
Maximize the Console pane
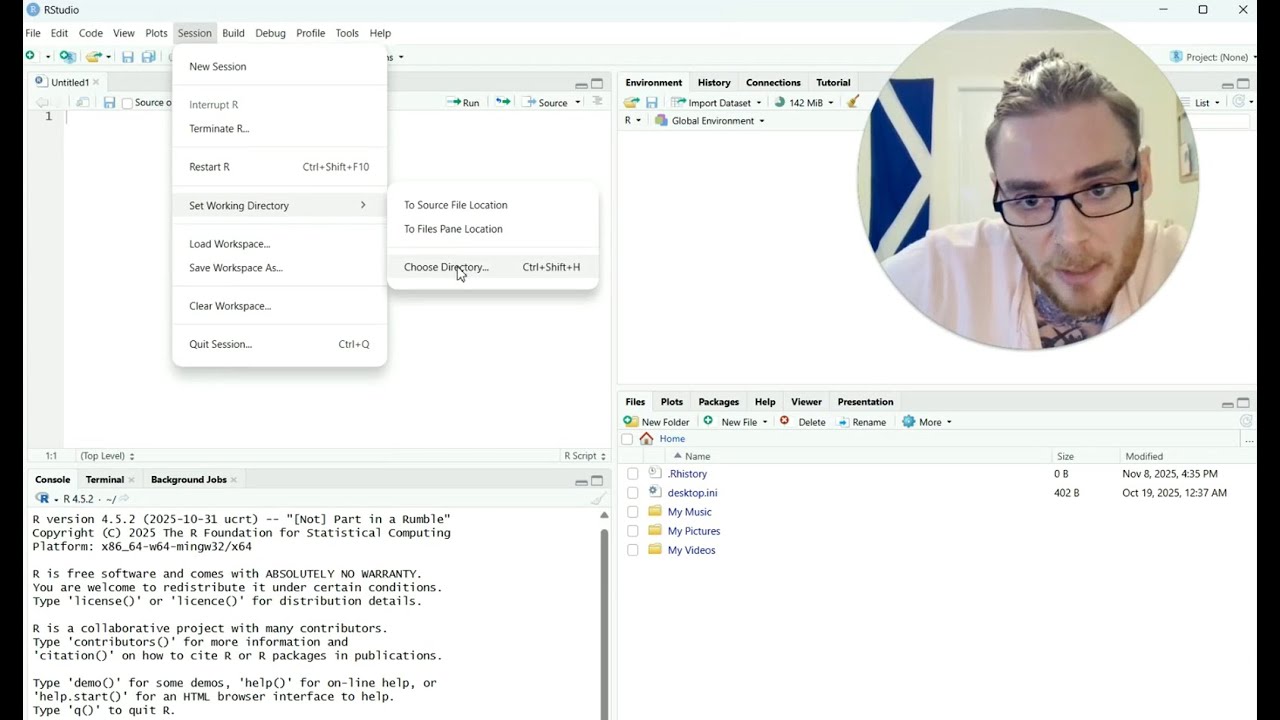597,481
